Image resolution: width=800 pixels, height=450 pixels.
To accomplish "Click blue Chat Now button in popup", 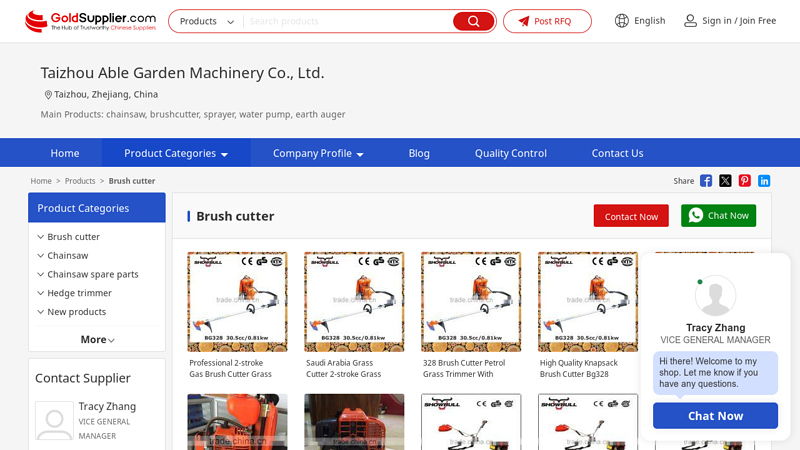I will [x=715, y=416].
